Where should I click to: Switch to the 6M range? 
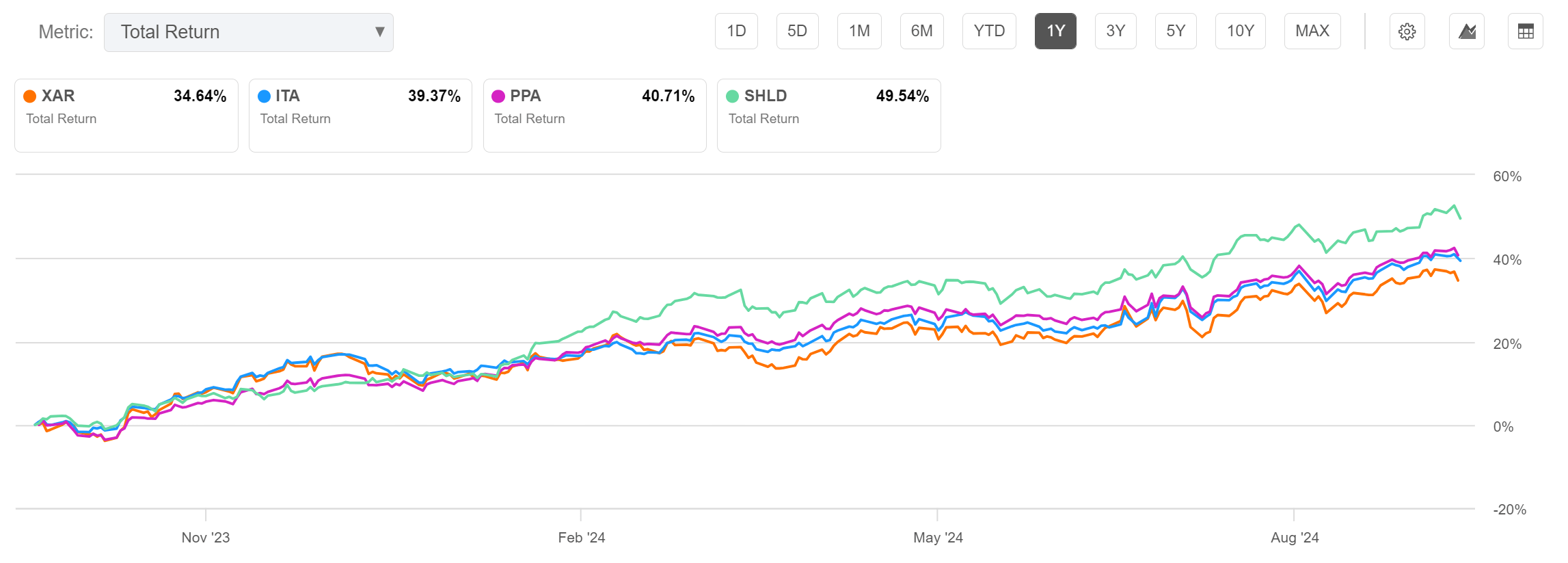(x=921, y=31)
